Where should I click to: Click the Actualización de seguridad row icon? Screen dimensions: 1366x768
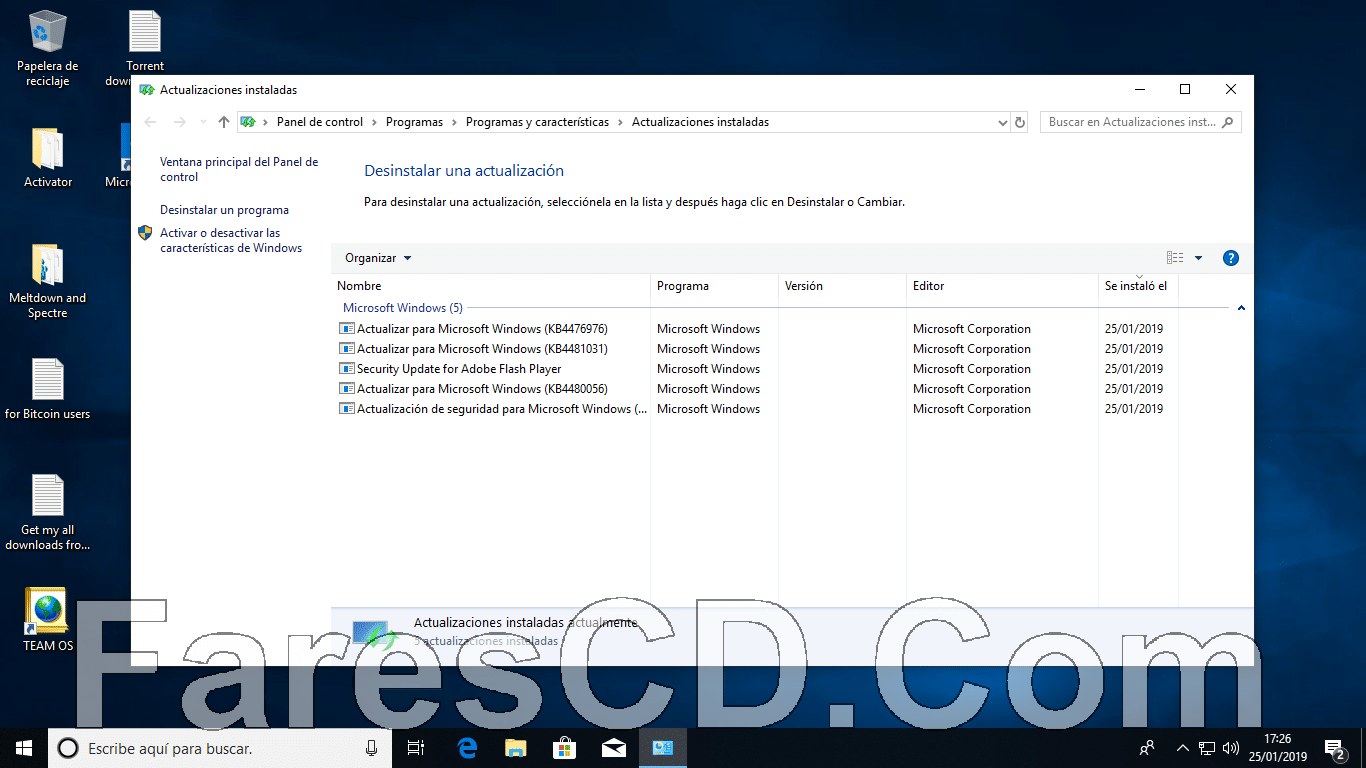[347, 409]
